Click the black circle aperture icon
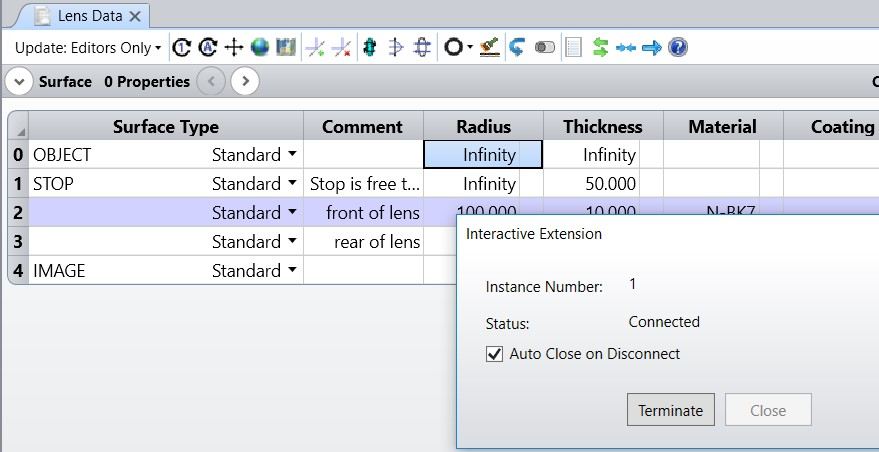Screen dimensions: 879x452 tap(453, 47)
